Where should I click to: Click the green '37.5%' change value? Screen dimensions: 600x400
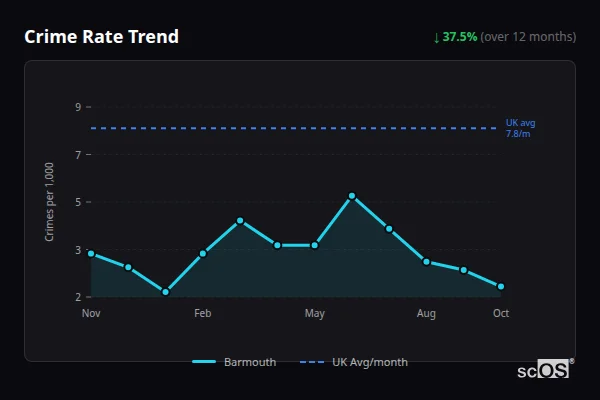click(x=460, y=37)
